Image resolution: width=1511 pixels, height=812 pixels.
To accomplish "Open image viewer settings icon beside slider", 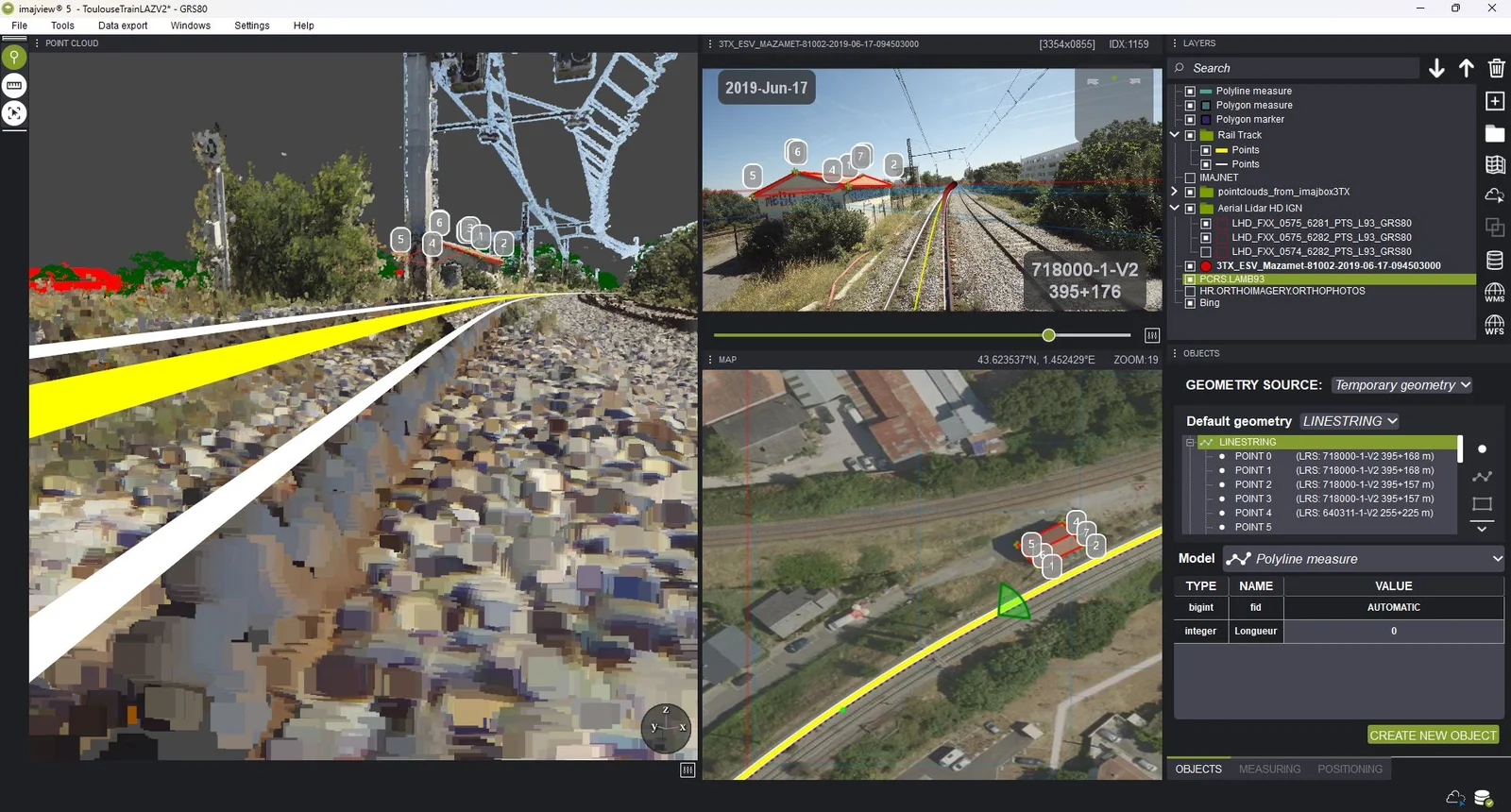I will tap(1152, 335).
